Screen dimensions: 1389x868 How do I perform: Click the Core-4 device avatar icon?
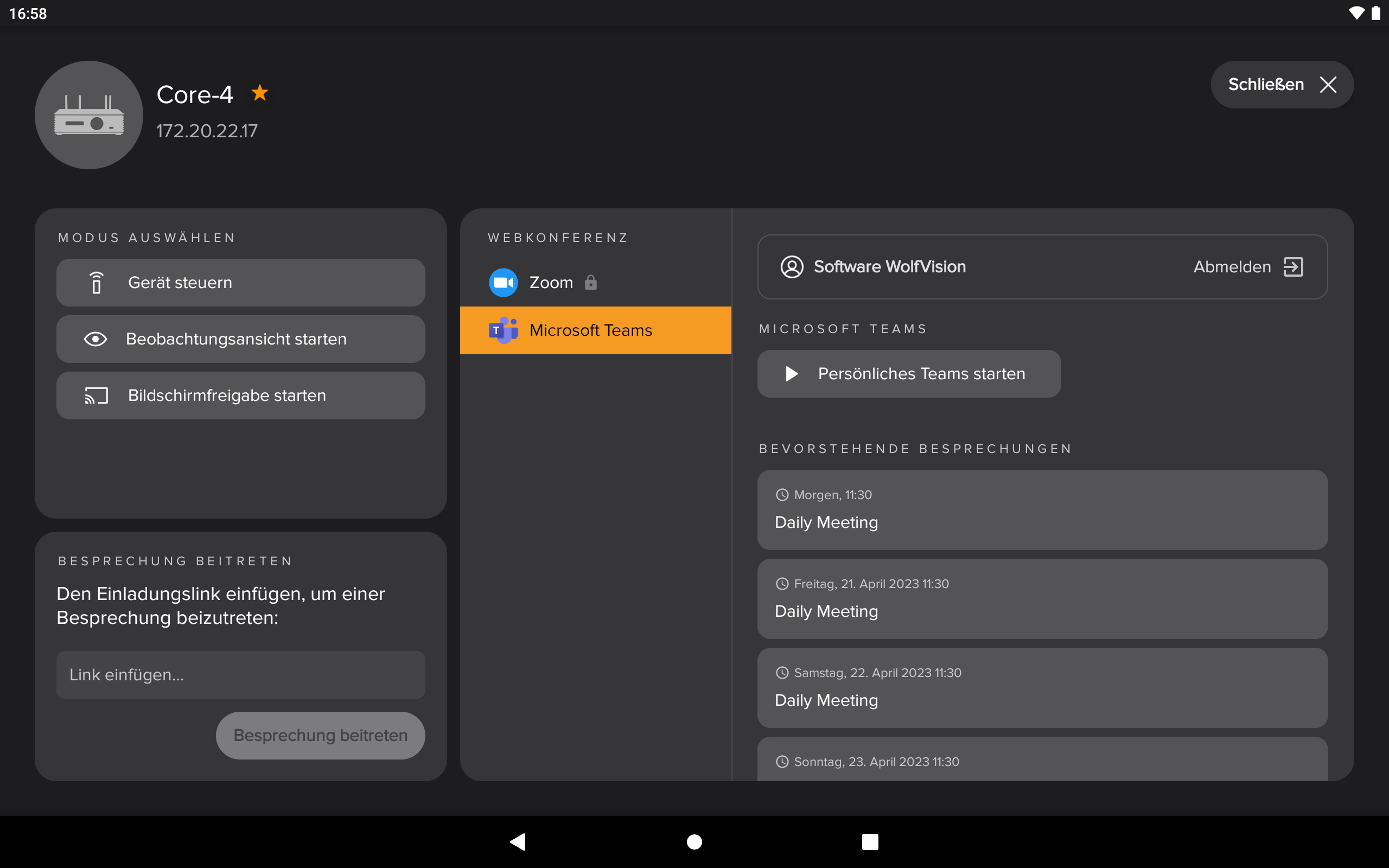(x=89, y=115)
